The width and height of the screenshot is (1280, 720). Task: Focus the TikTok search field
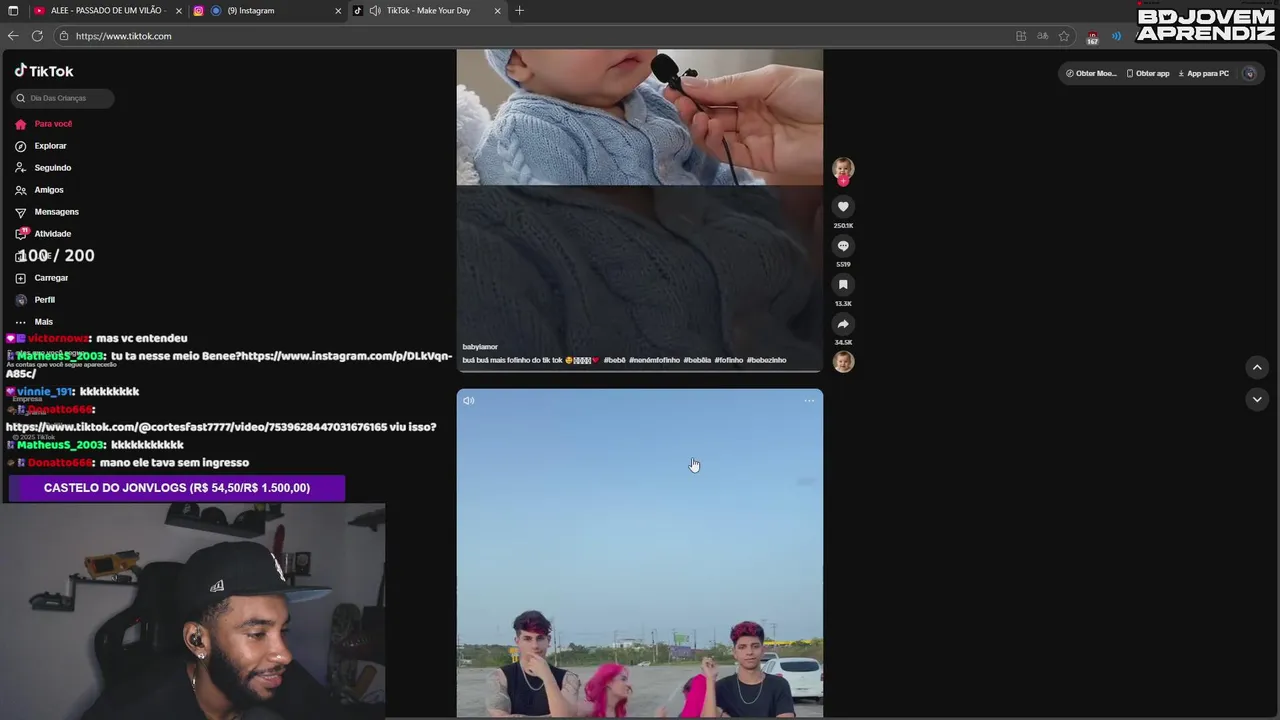pos(63,98)
